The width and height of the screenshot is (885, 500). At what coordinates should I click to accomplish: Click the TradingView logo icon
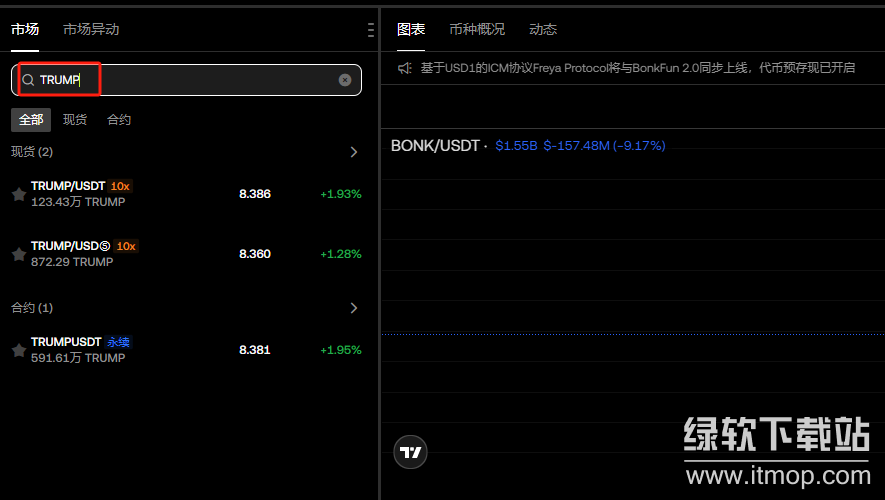(410, 452)
